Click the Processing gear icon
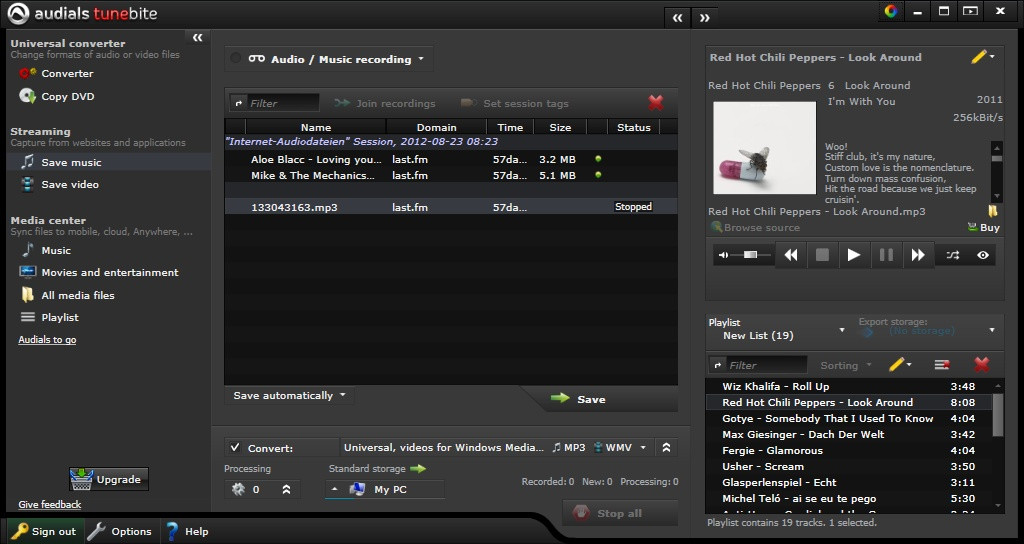1024x544 pixels. coord(238,489)
